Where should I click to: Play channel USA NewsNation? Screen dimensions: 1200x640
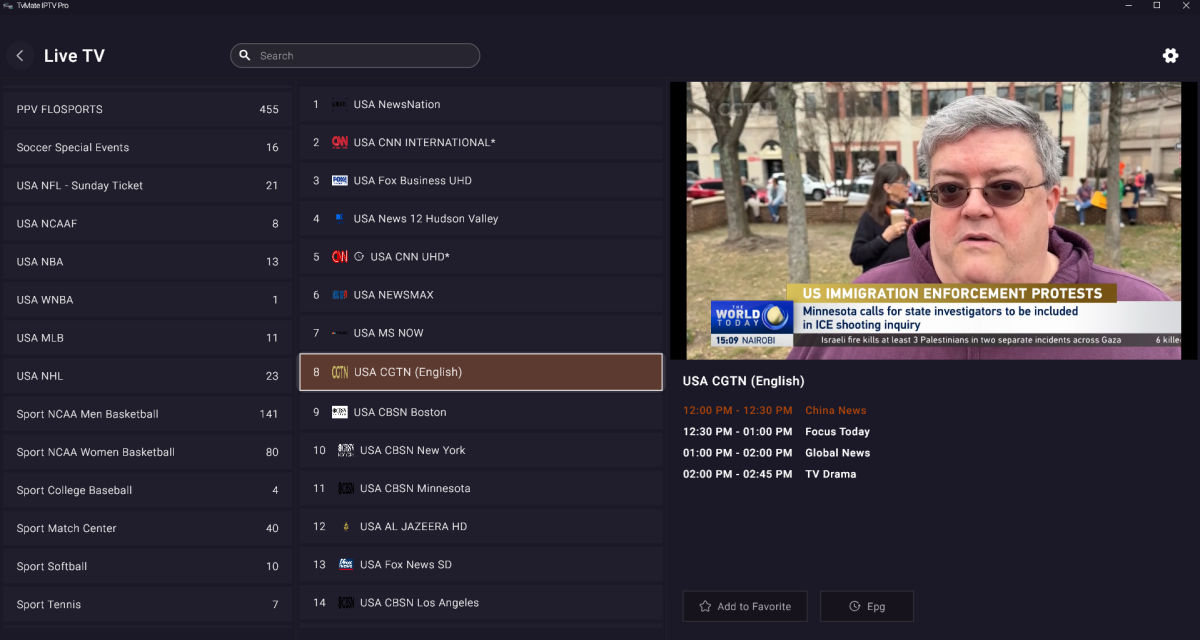pos(481,105)
